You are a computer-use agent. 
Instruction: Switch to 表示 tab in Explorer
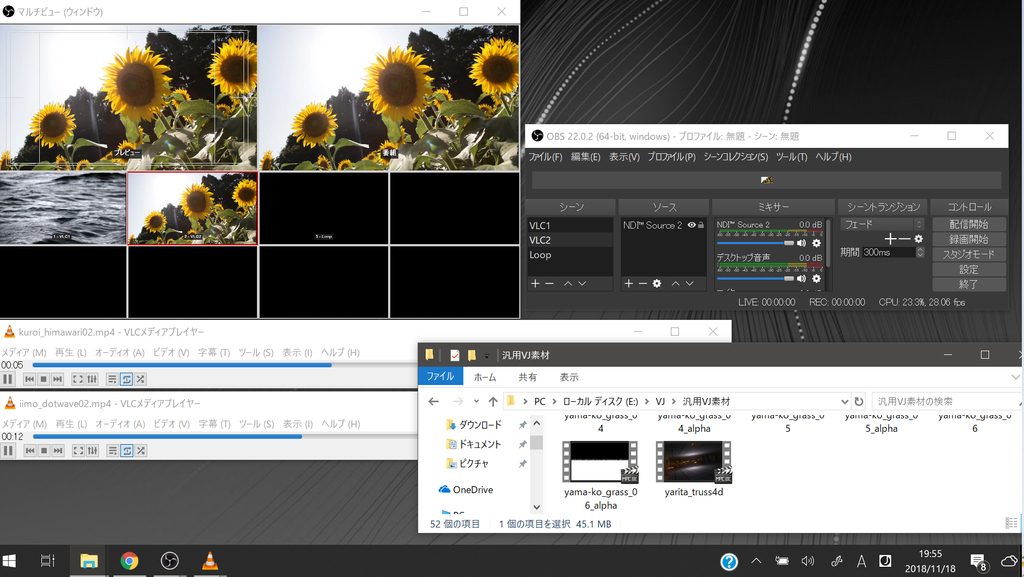[569, 377]
